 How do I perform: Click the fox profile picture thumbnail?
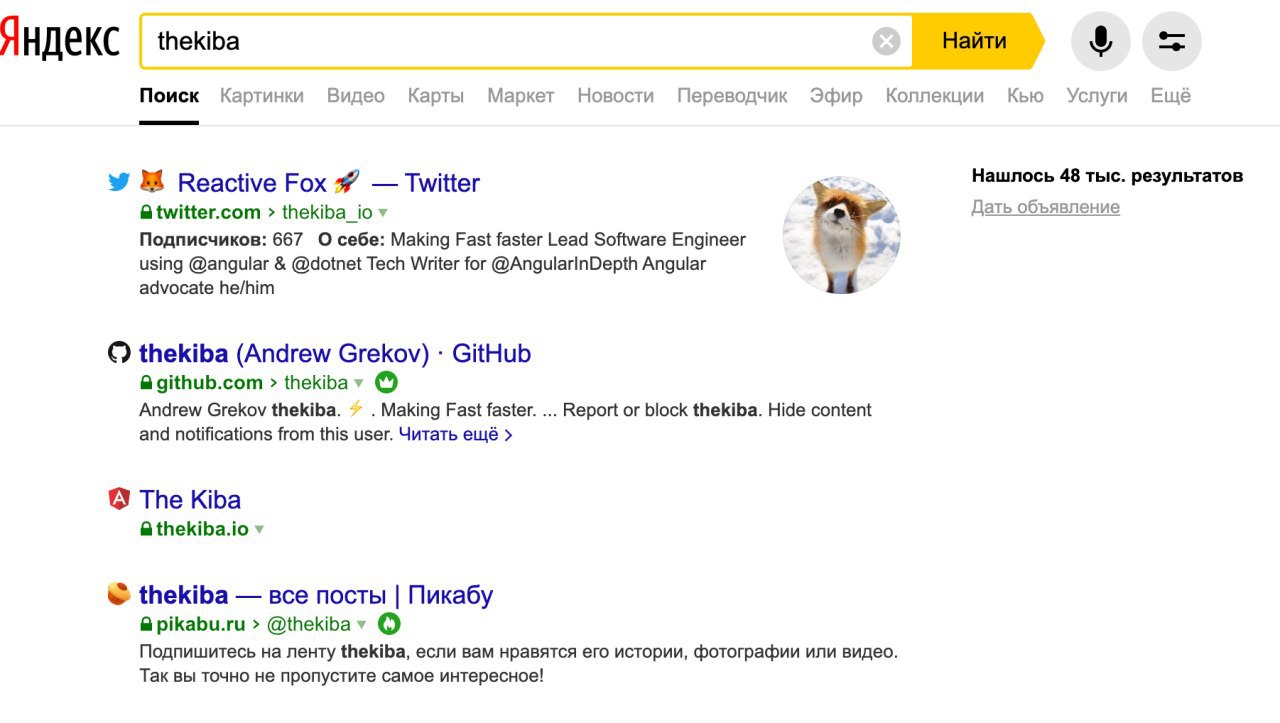point(841,235)
